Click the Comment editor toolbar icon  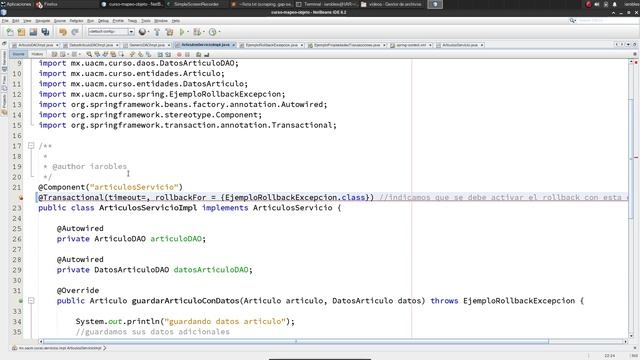click(x=198, y=54)
